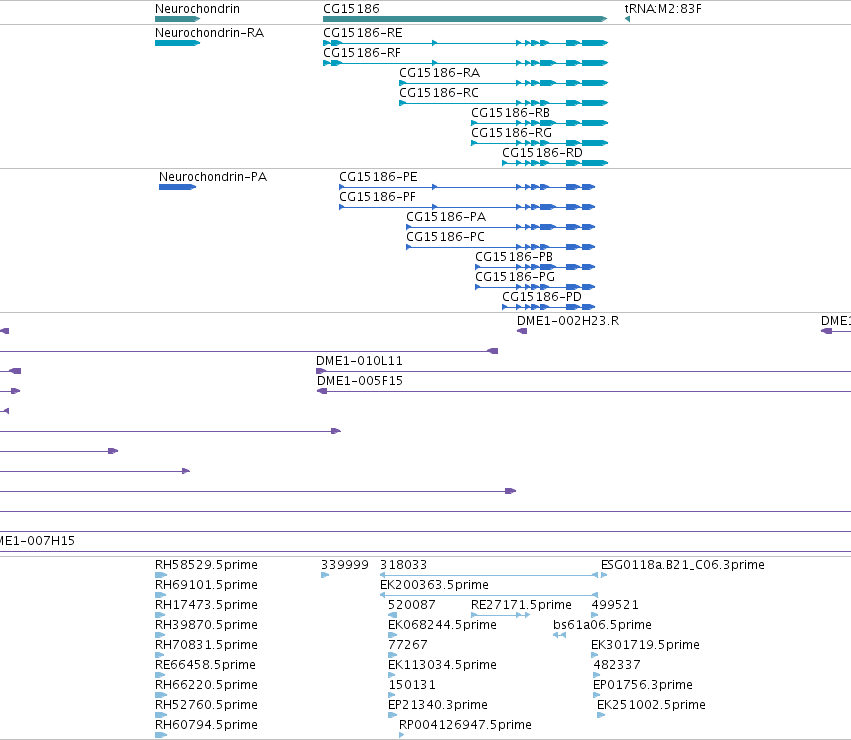Select protein CG15186-PF
Image resolution: width=851 pixels, height=740 pixels.
pyautogui.click(x=377, y=197)
